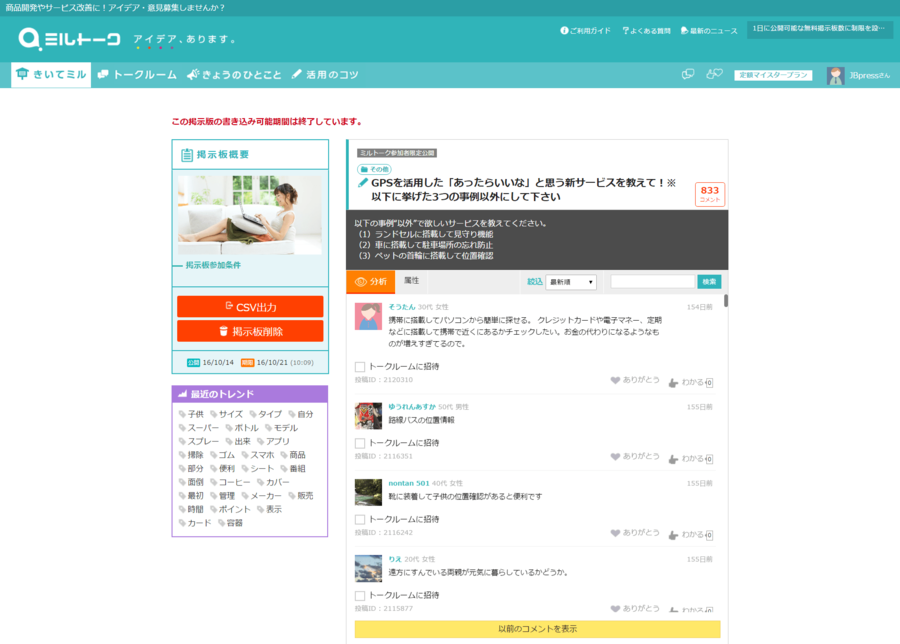Switch to the 属性 tab
This screenshot has width=900, height=644.
(x=411, y=282)
